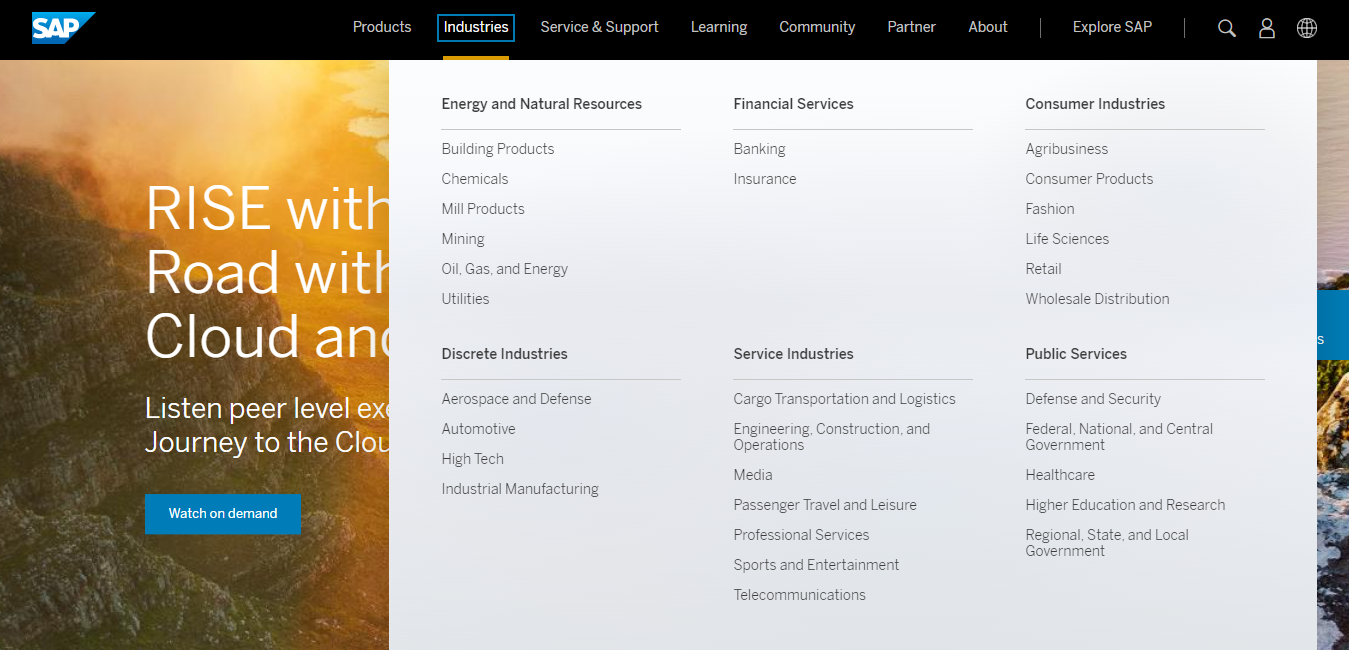Select Defense and Security

click(1093, 399)
